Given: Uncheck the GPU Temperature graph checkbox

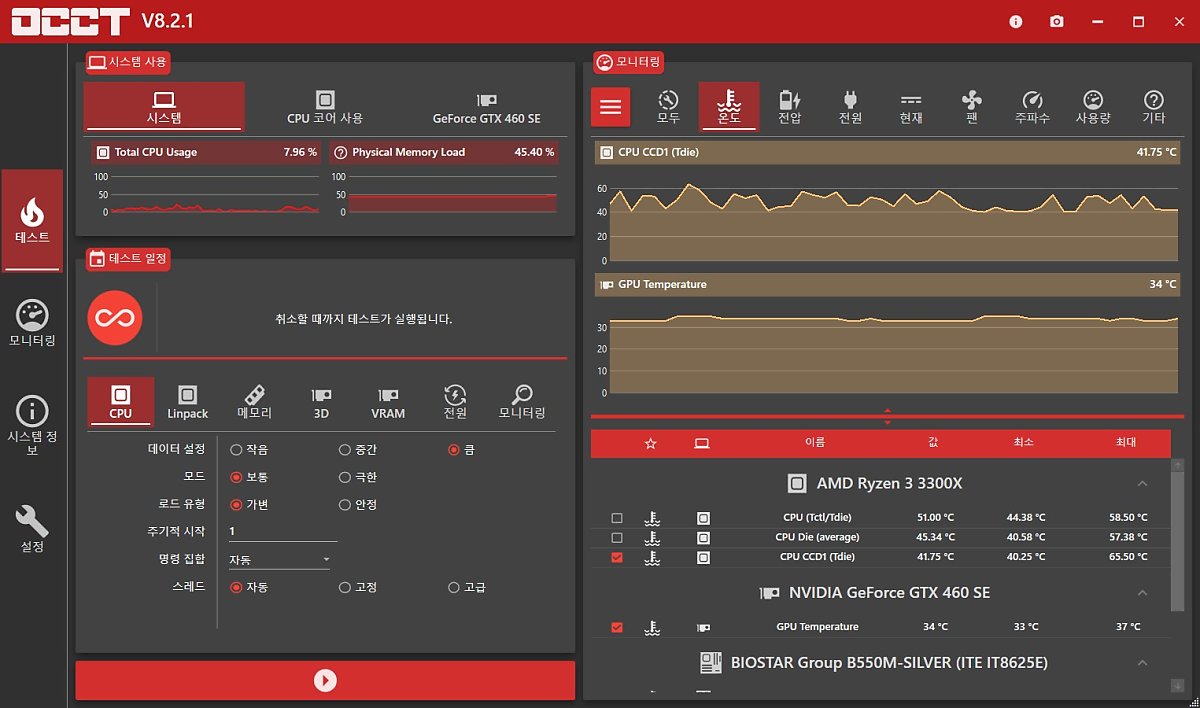Looking at the screenshot, I should (x=617, y=627).
